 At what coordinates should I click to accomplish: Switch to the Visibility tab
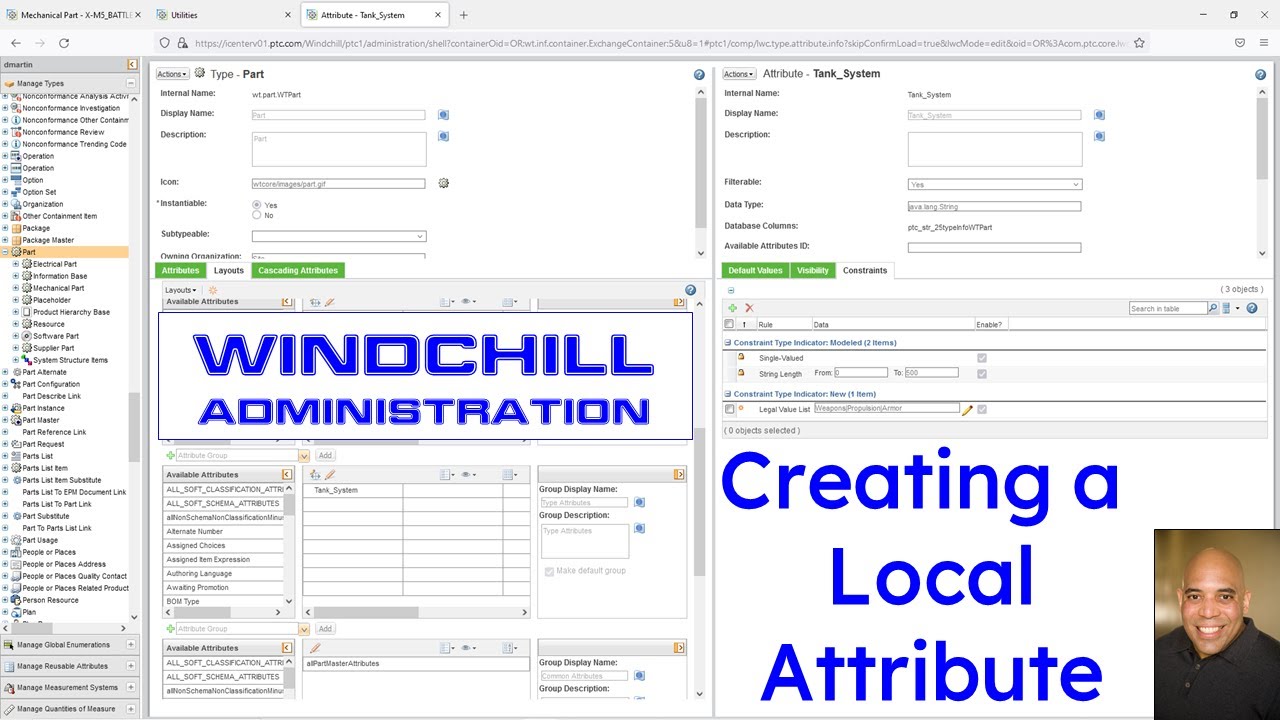point(813,270)
